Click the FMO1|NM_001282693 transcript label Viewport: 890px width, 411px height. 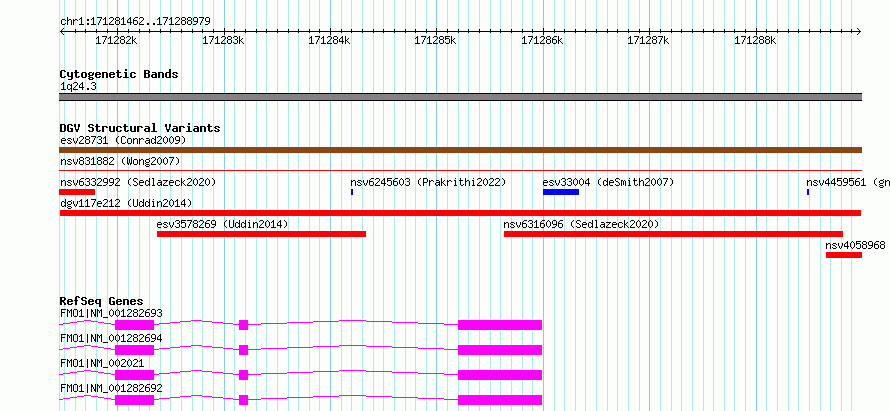click(111, 313)
